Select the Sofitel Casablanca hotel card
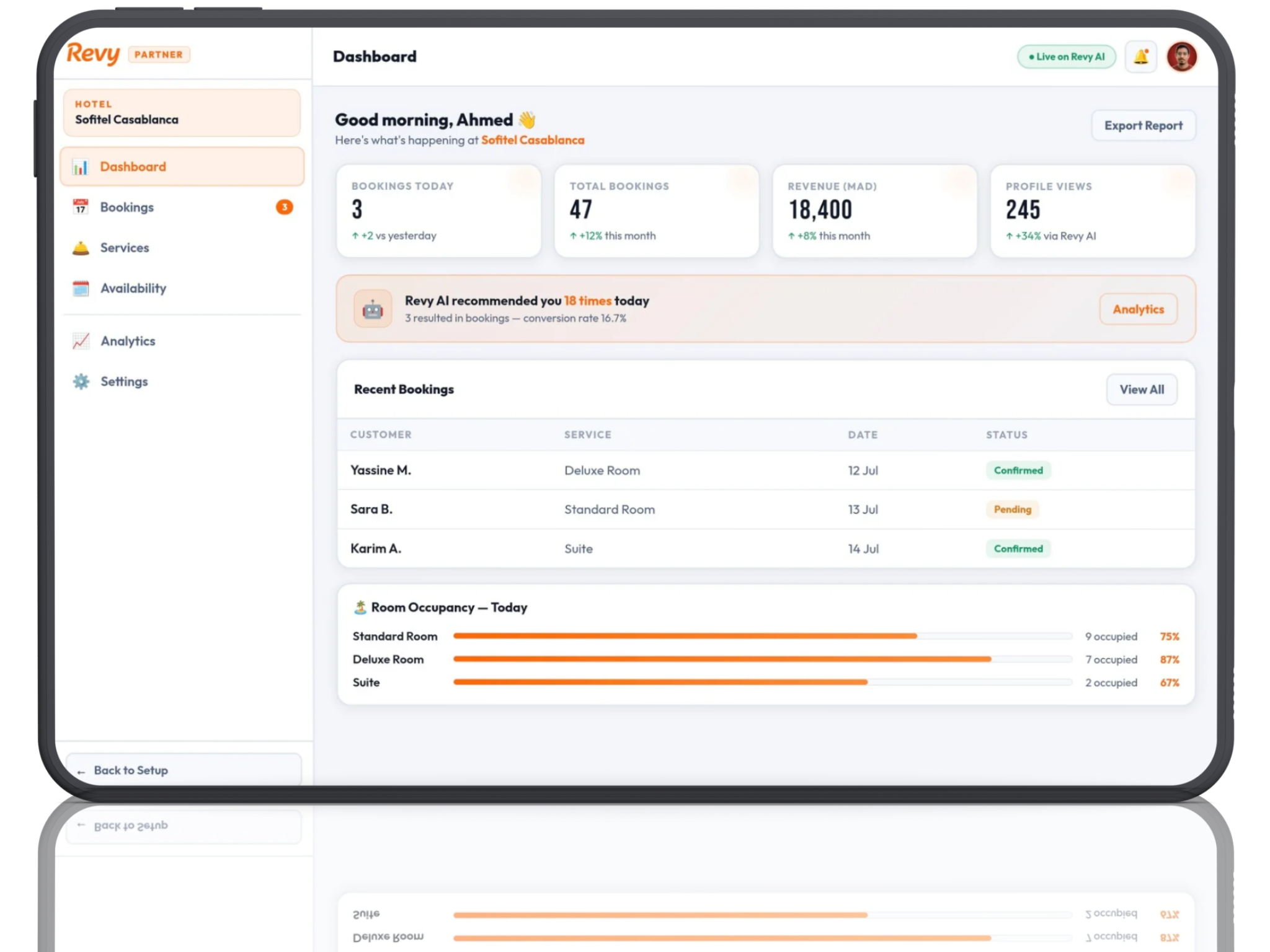 point(182,112)
